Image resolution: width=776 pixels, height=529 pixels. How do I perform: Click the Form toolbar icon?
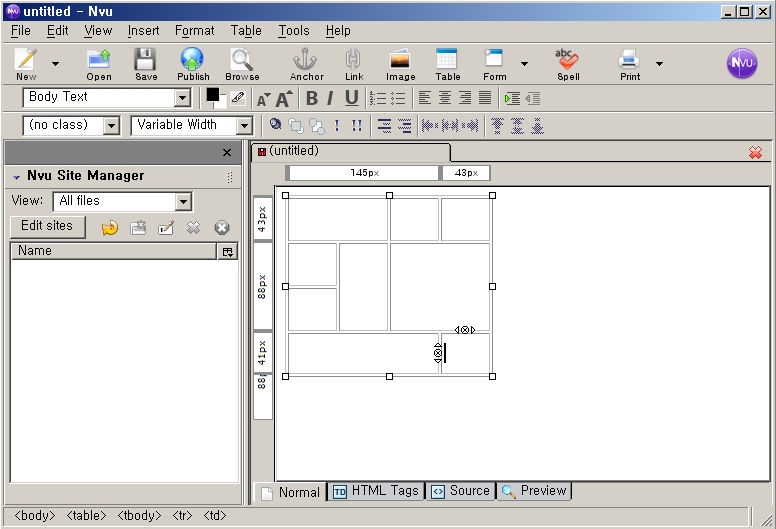(x=494, y=58)
